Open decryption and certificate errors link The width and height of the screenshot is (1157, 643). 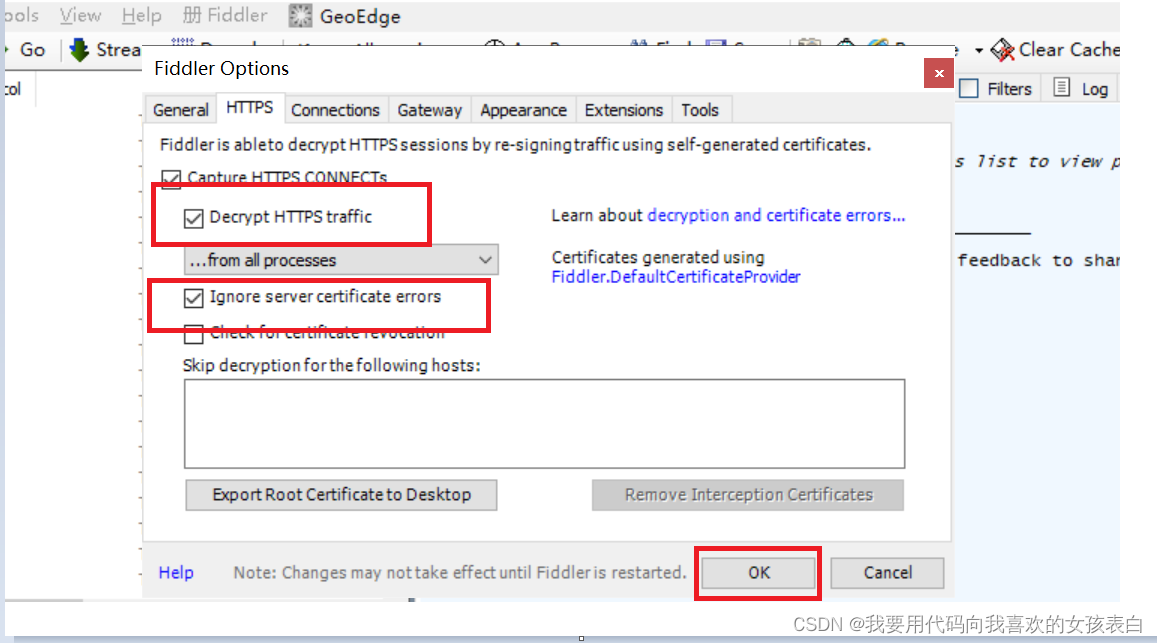click(x=776, y=216)
